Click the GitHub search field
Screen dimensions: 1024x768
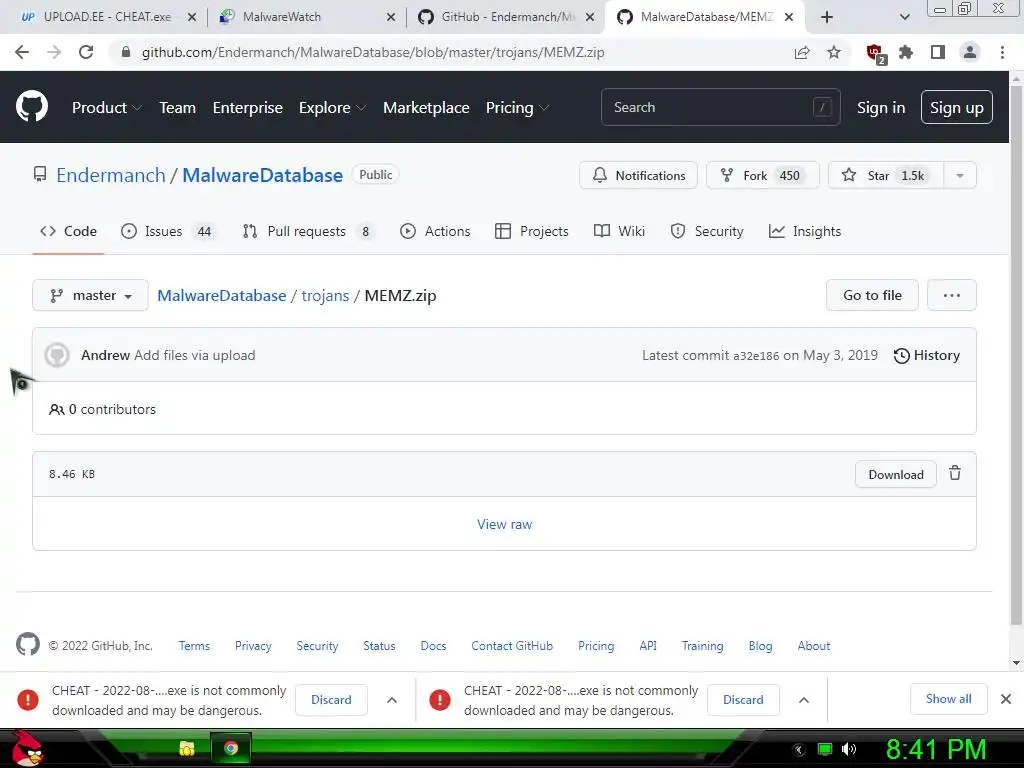[720, 107]
